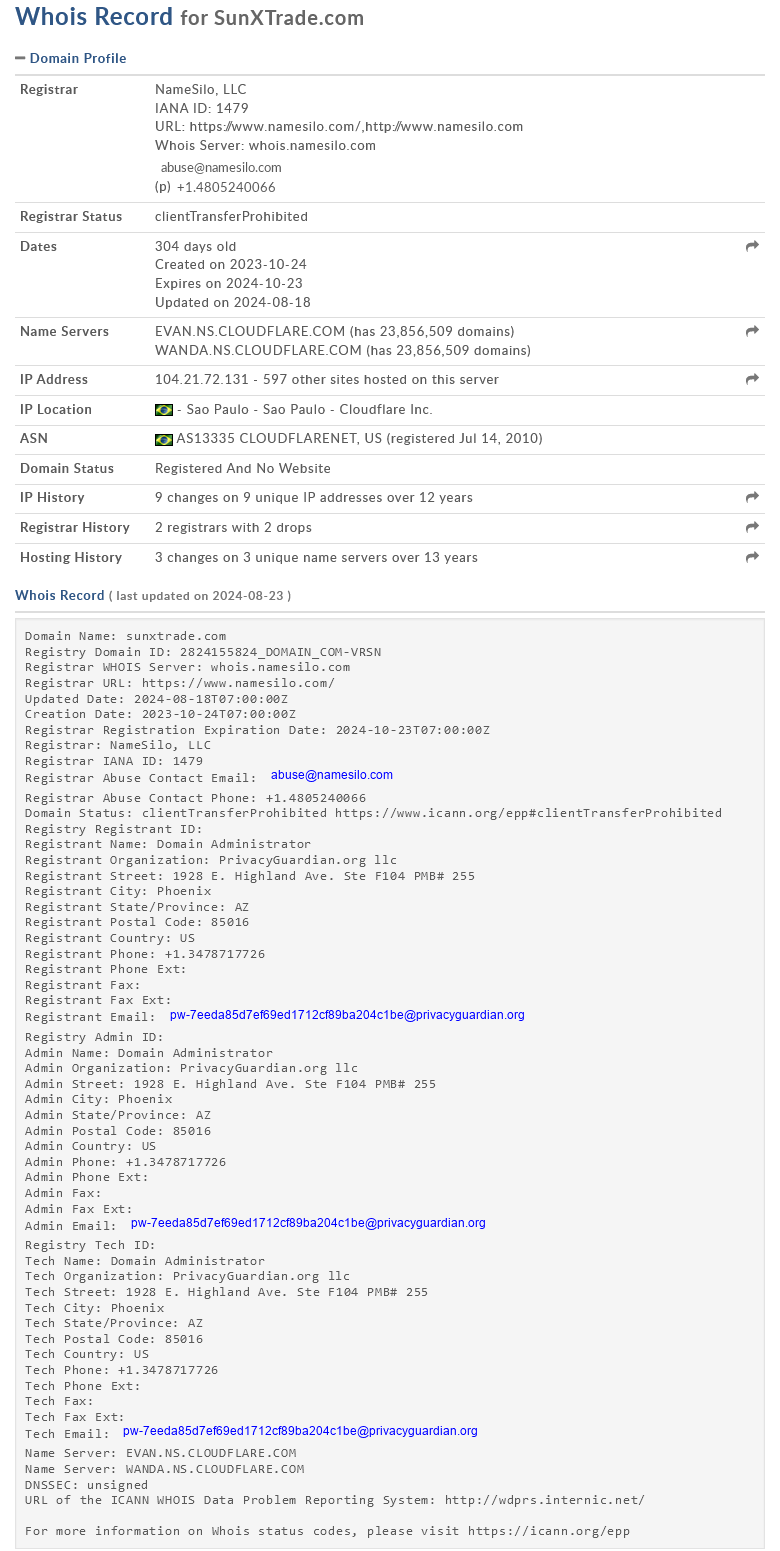Select the IP address 104.21.72.131 text
This screenshot has width=780, height=1551.
click(x=202, y=379)
